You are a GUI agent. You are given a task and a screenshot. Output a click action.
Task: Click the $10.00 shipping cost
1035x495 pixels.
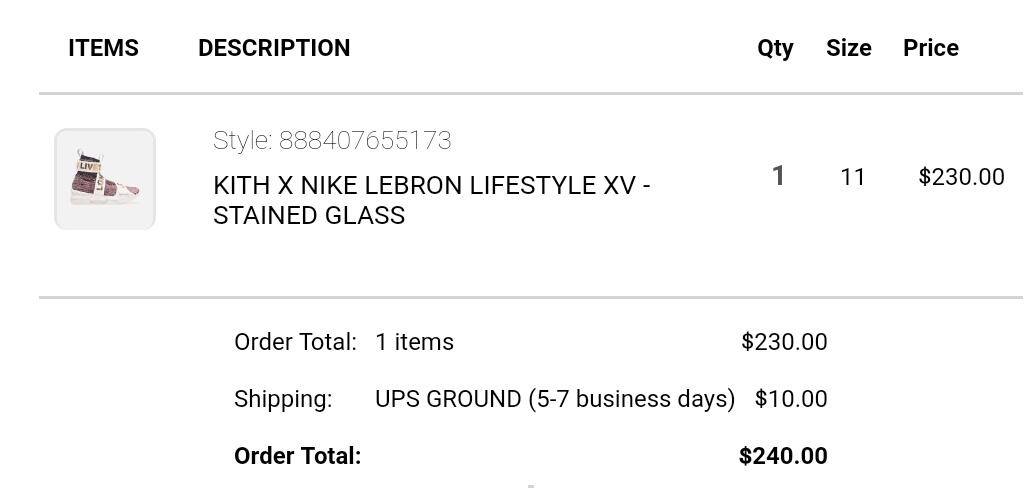(791, 399)
